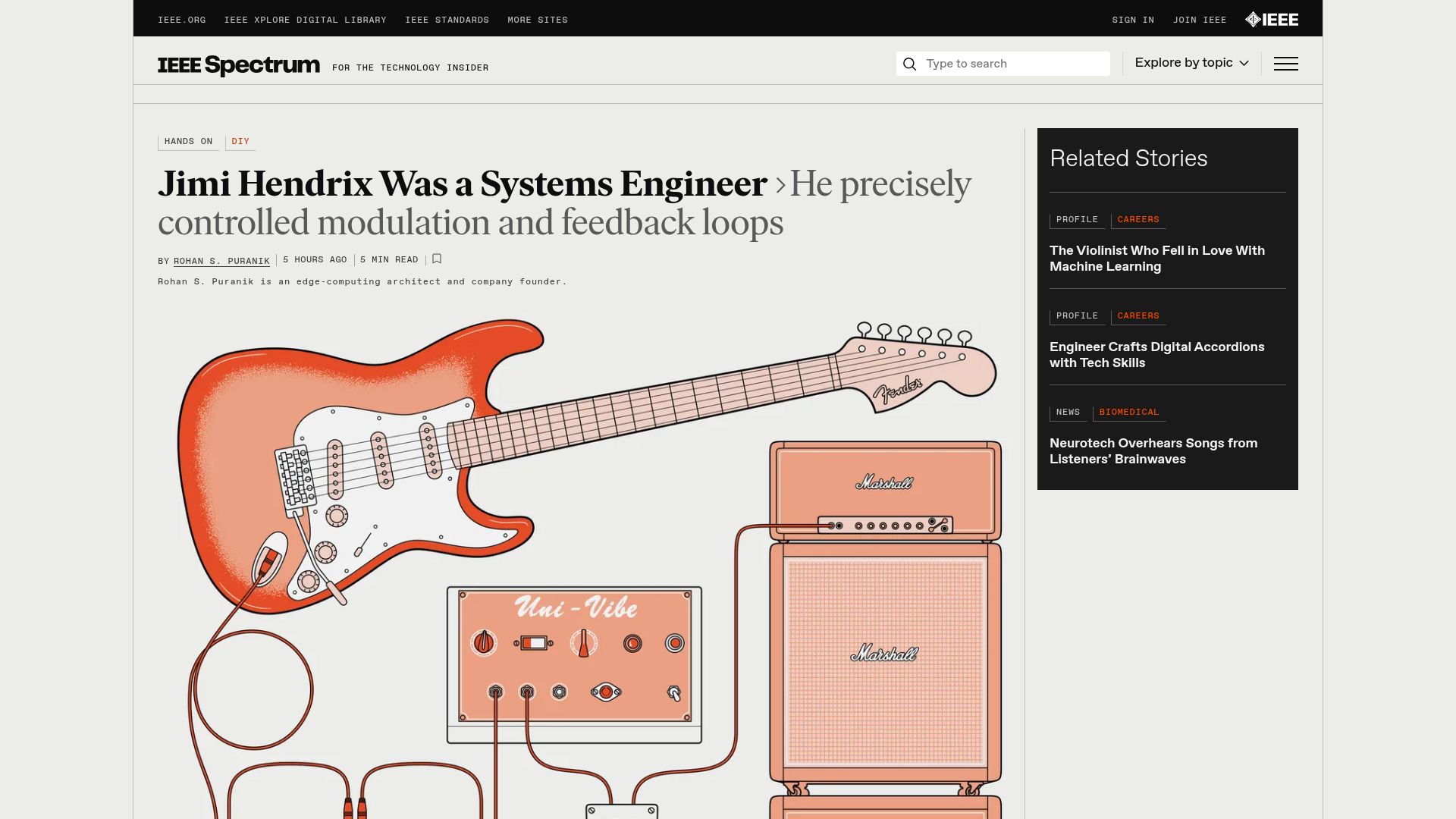Click Join IEEE
This screenshot has width=1456, height=819.
(x=1200, y=20)
